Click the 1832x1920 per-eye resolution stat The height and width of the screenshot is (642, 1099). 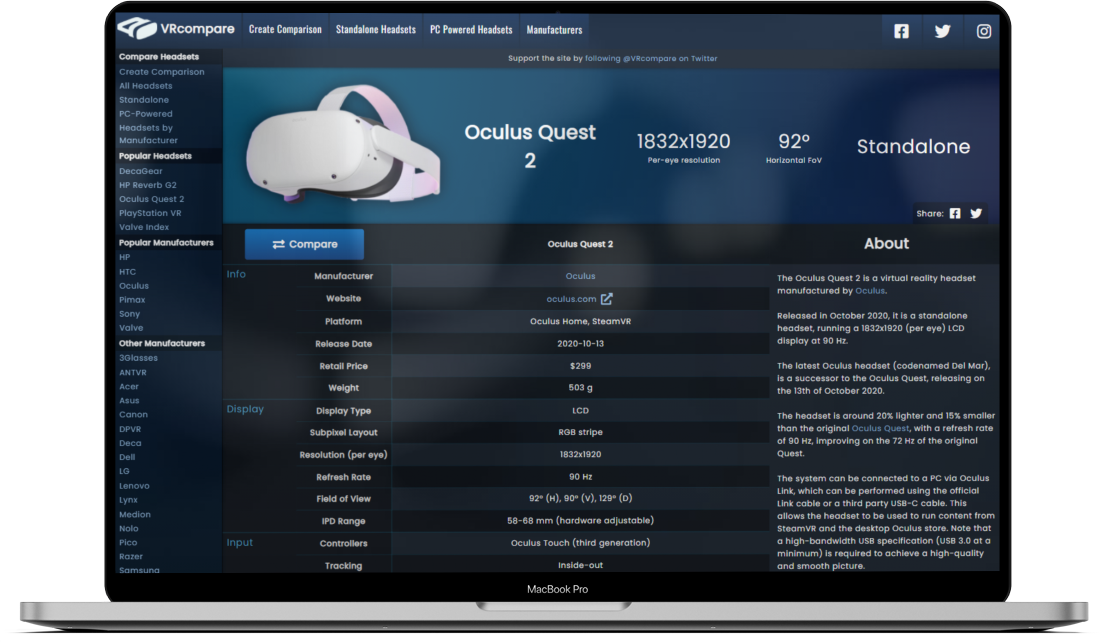683,148
